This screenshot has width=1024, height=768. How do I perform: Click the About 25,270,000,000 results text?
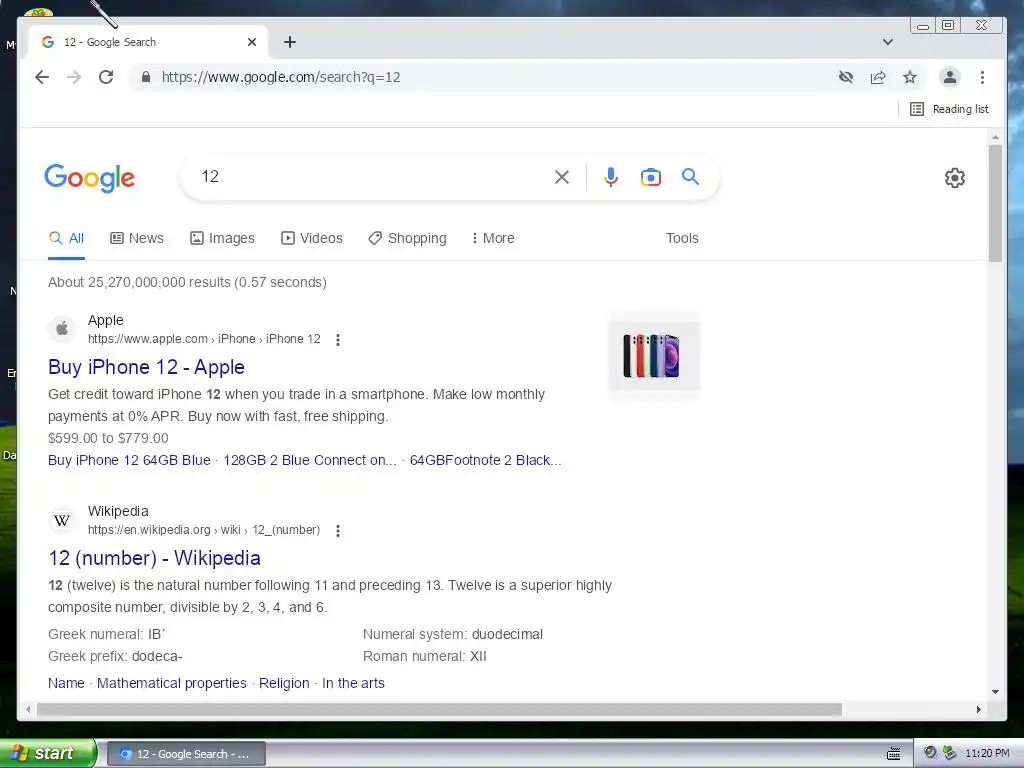click(187, 282)
